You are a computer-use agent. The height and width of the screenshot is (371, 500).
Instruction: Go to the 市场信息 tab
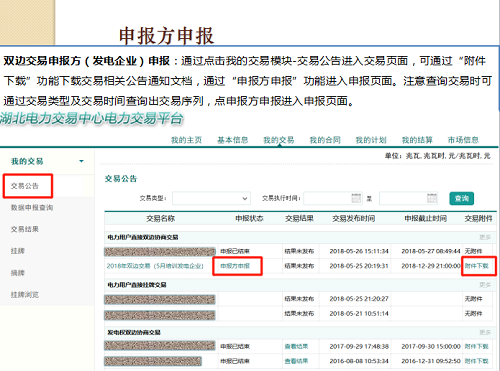click(463, 140)
